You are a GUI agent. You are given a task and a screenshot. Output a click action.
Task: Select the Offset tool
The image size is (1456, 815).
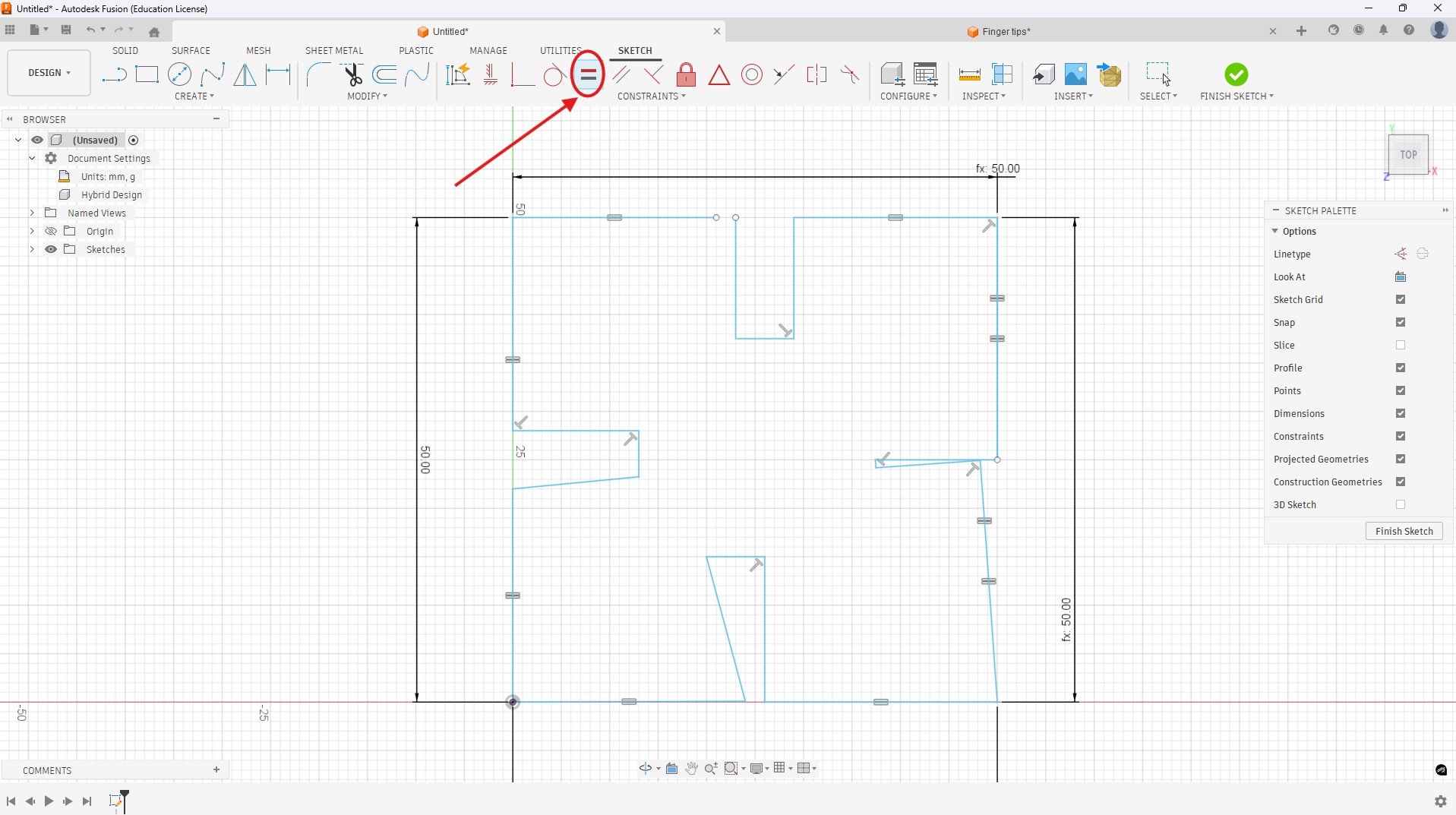385,74
